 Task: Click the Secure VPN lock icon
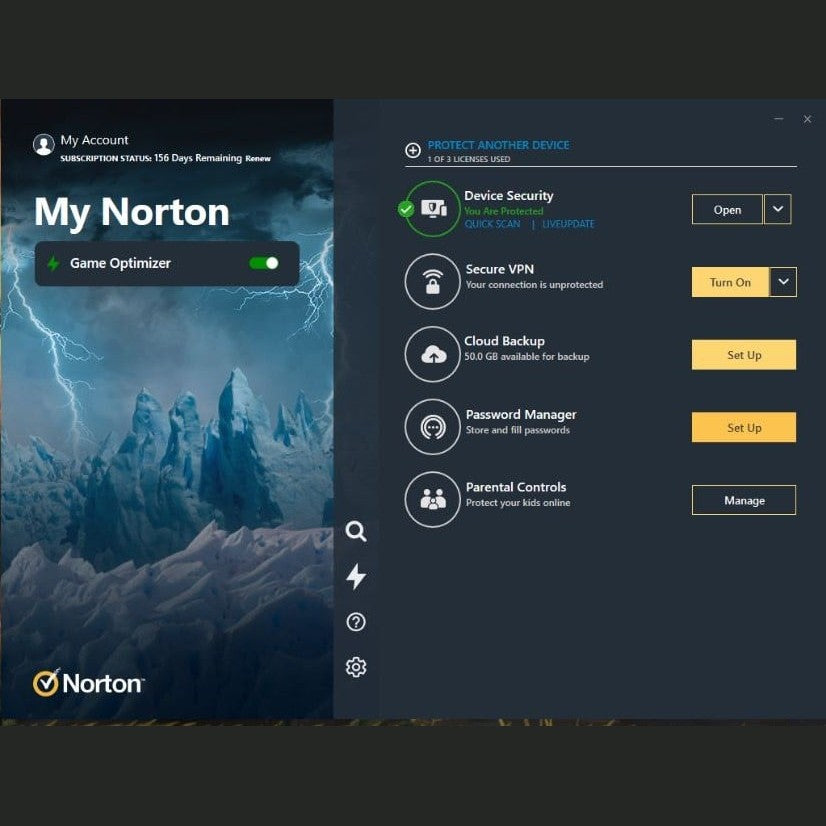(x=432, y=282)
